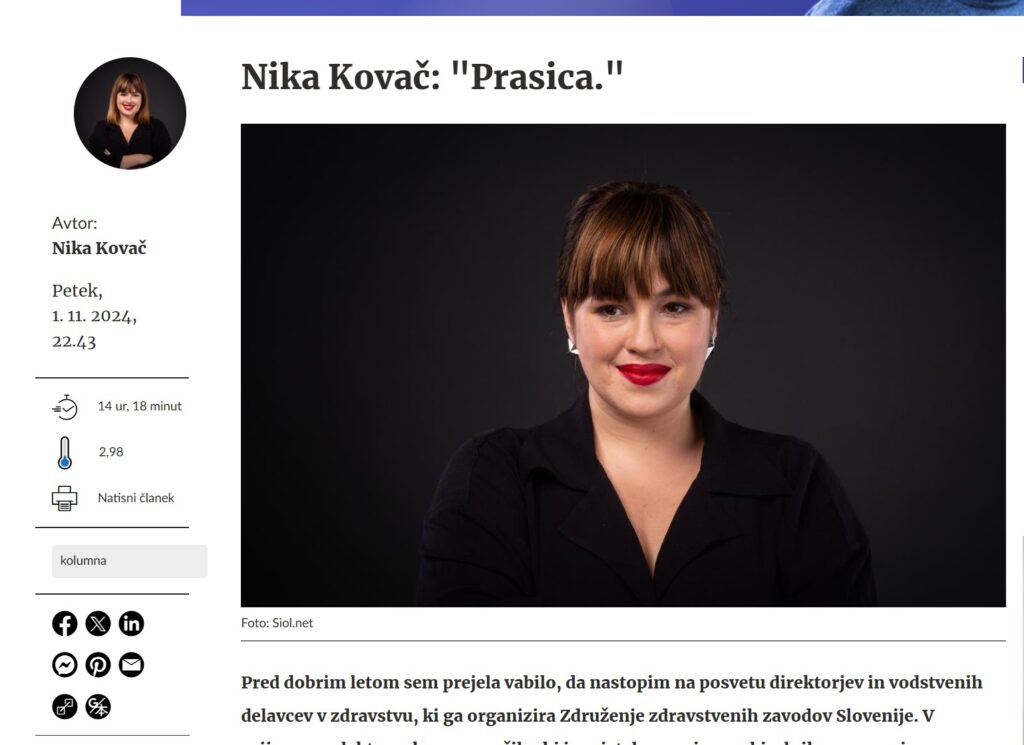The image size is (1024, 745).
Task: Pin the article on Pinterest
Action: coord(98,665)
